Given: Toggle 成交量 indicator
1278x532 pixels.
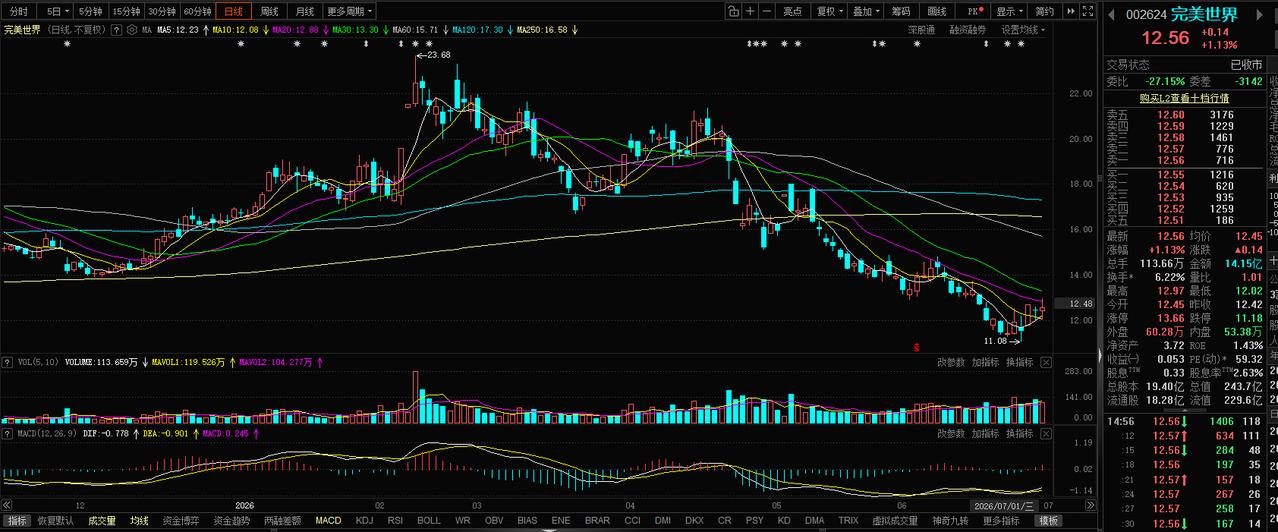Looking at the screenshot, I should click(102, 521).
